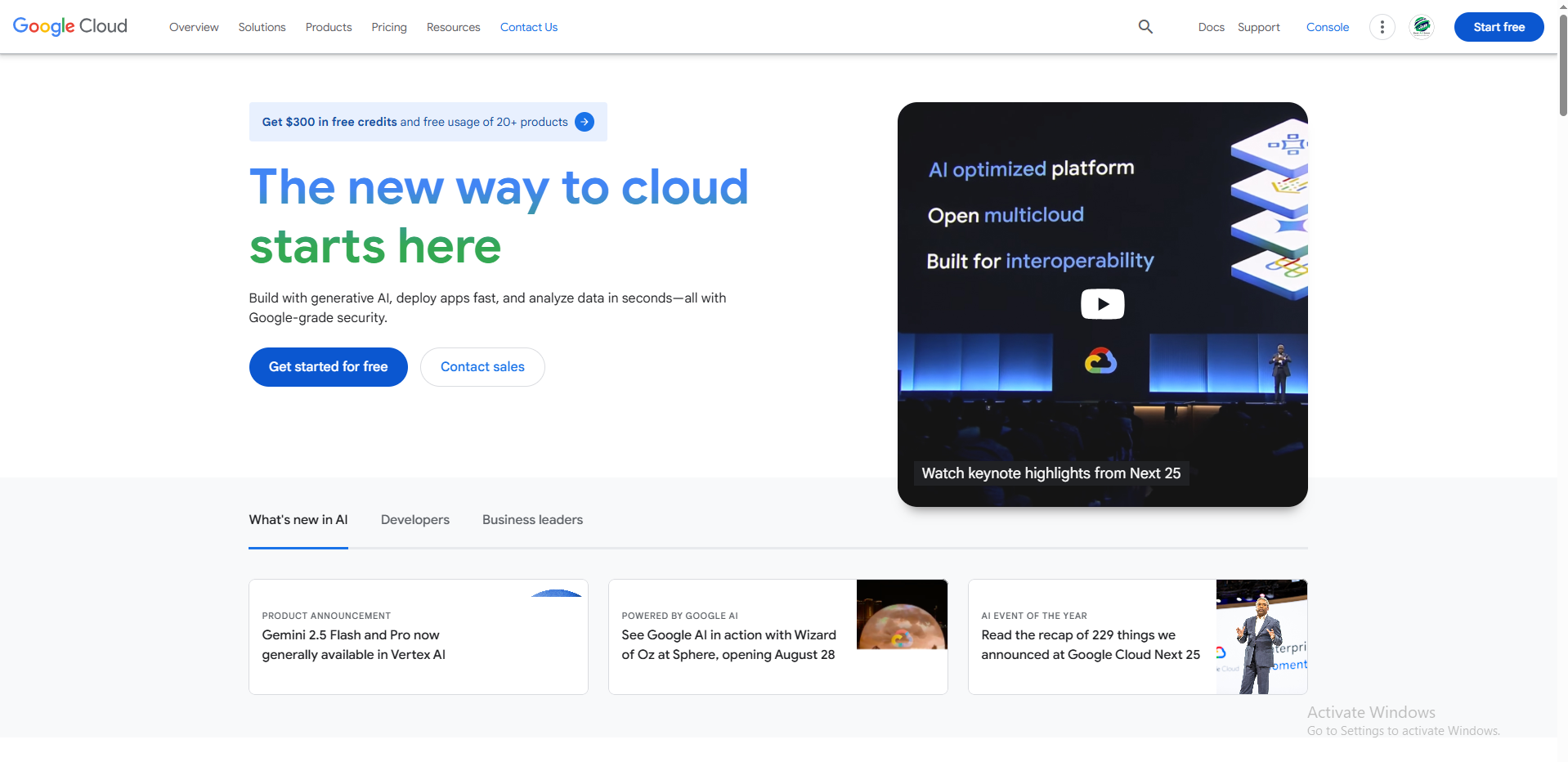Click the Contact Us link
This screenshot has height=762, width=1568.
click(x=529, y=27)
